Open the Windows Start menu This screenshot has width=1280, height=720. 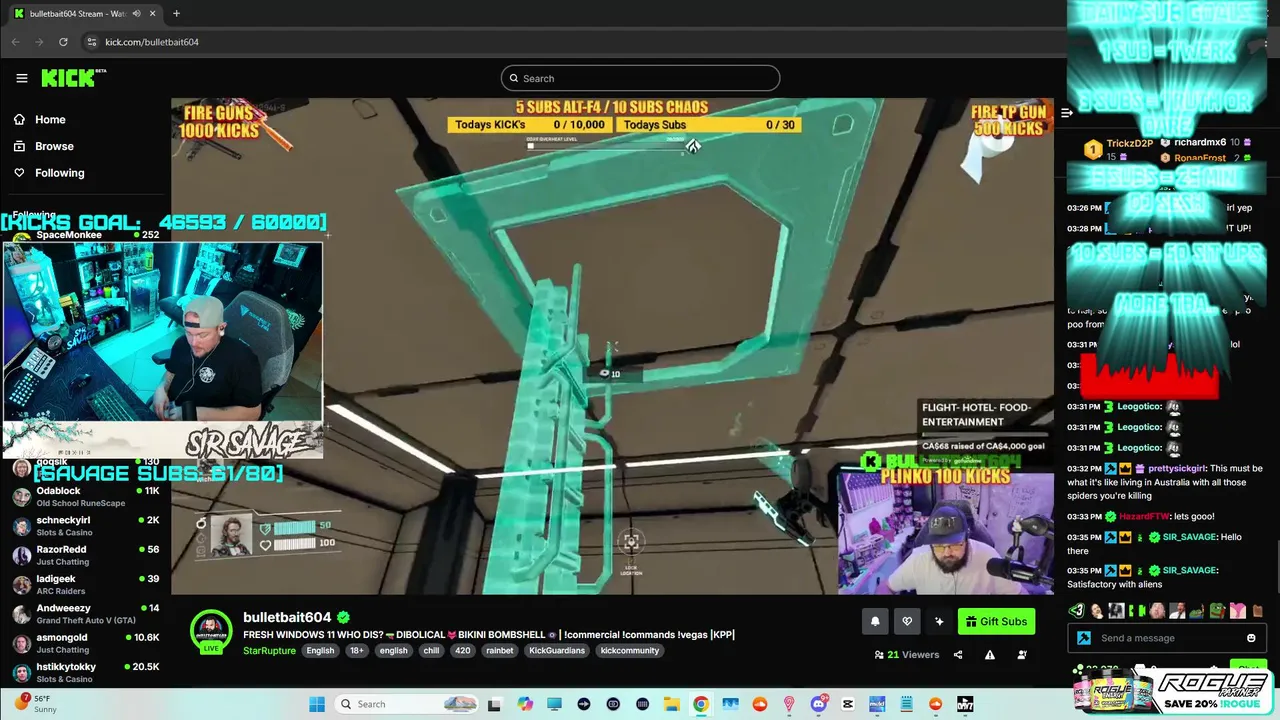tap(316, 704)
